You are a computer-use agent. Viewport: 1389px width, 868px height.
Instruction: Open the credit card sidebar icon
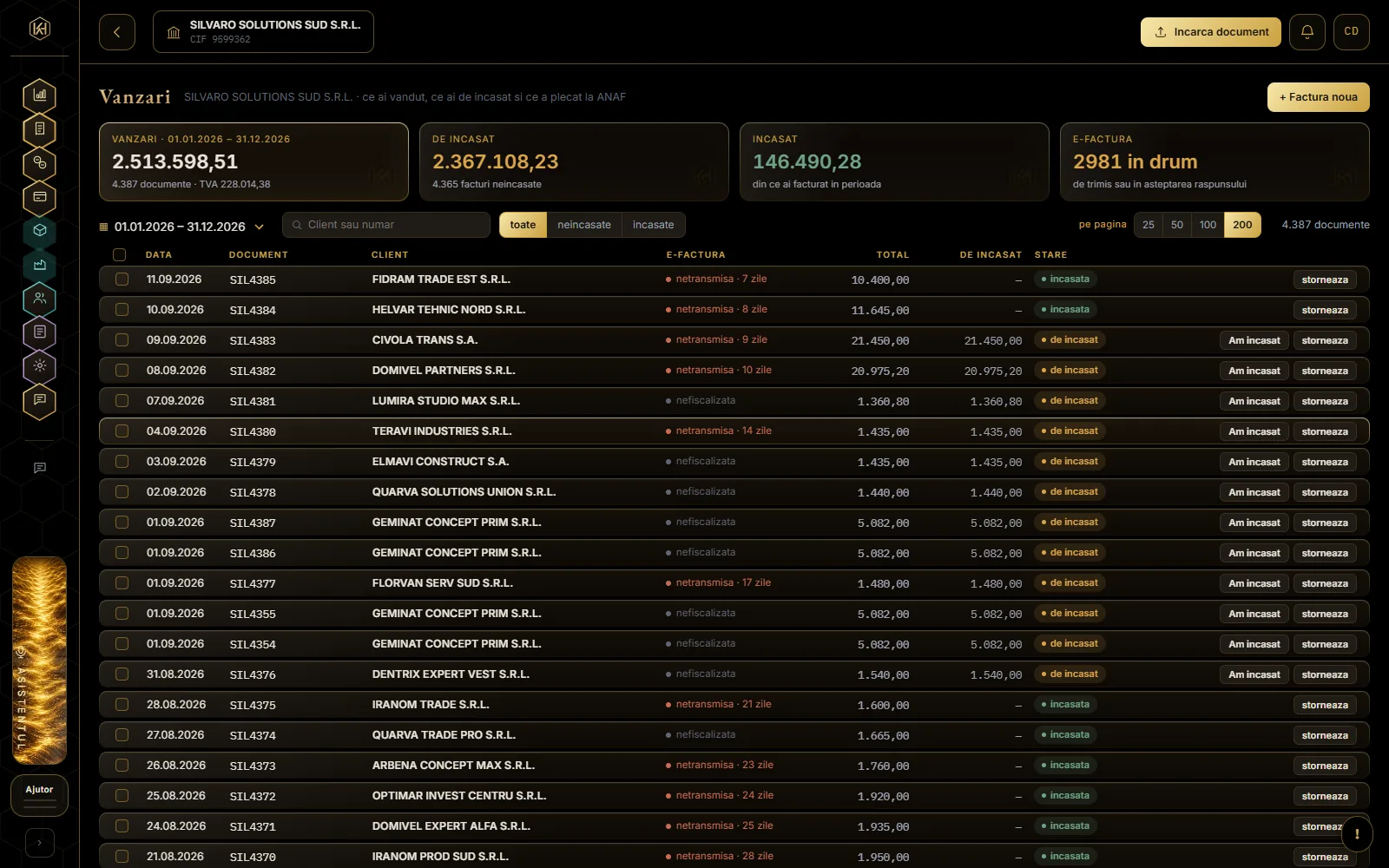pyautogui.click(x=40, y=197)
